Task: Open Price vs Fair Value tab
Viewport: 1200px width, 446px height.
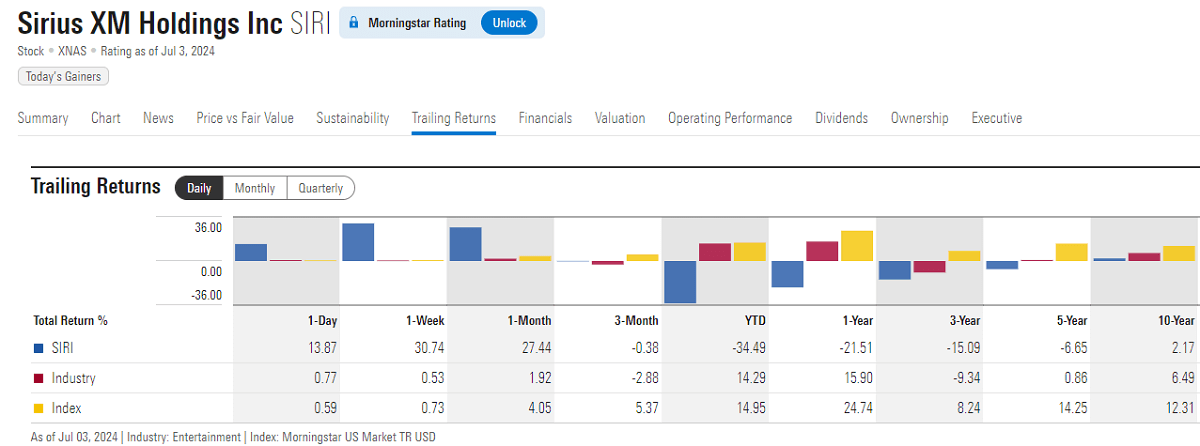Action: [245, 118]
